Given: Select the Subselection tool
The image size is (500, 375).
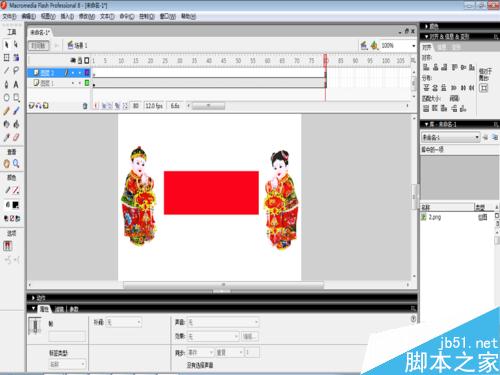Looking at the screenshot, I should click(16, 45).
